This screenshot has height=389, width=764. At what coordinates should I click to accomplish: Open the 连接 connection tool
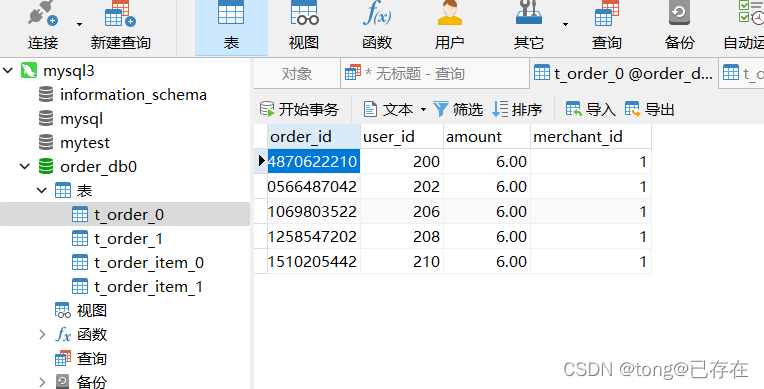tap(43, 25)
